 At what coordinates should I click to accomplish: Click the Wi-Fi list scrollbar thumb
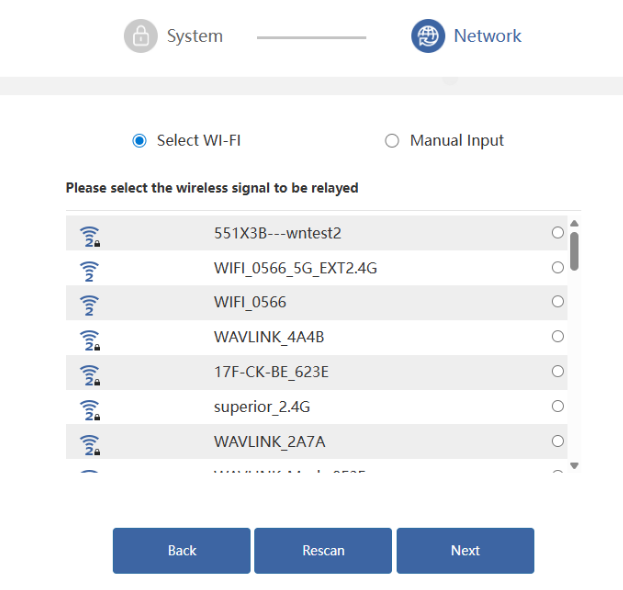pos(574,251)
